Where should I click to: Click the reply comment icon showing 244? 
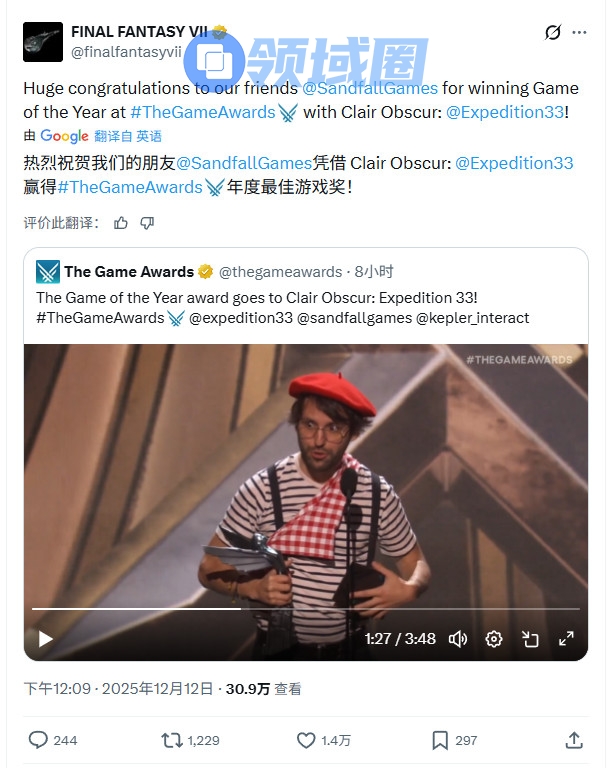(38, 740)
